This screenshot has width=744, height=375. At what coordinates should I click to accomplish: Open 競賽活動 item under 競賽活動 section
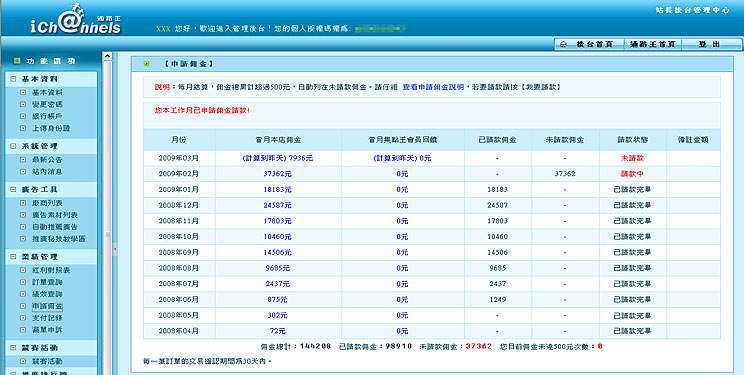47,361
